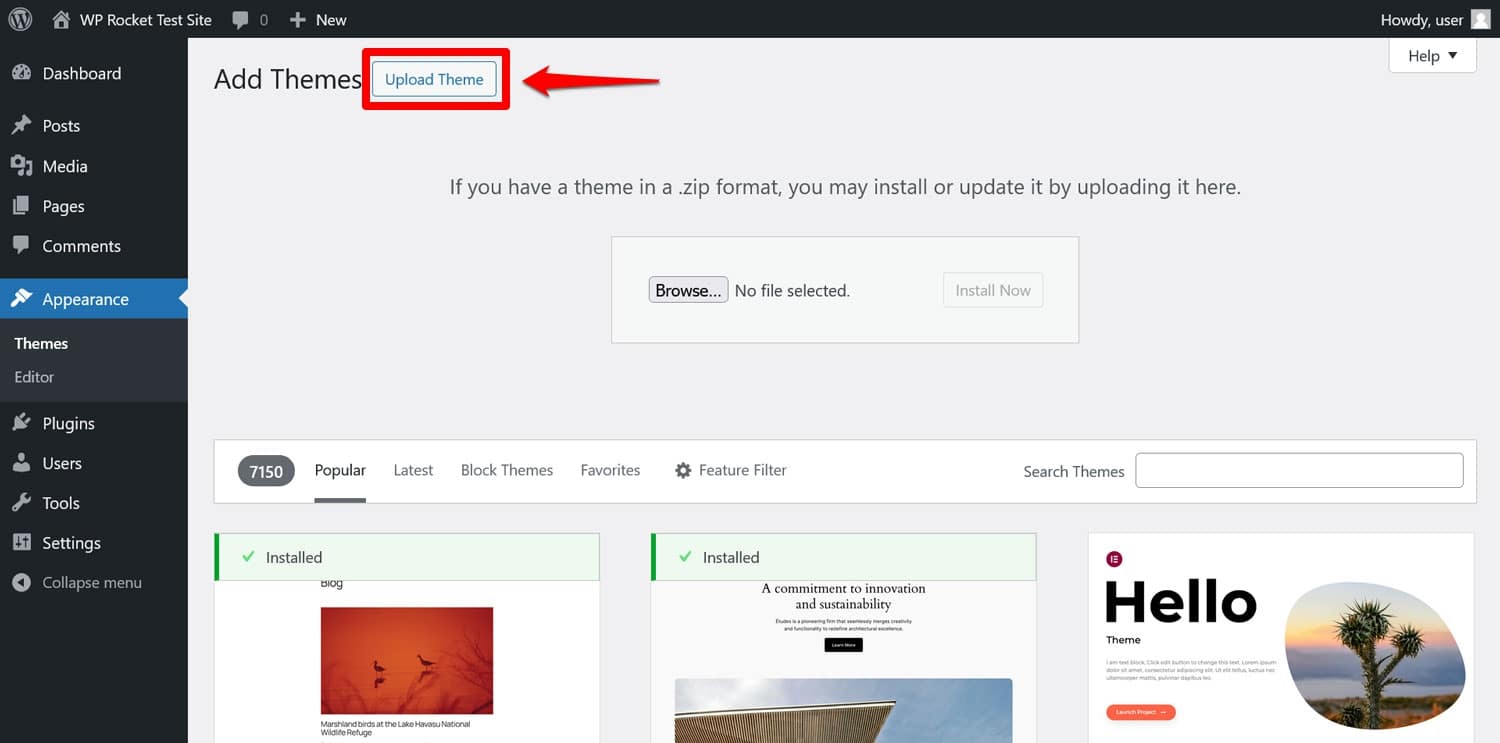Open the Editor submenu item

tap(34, 377)
